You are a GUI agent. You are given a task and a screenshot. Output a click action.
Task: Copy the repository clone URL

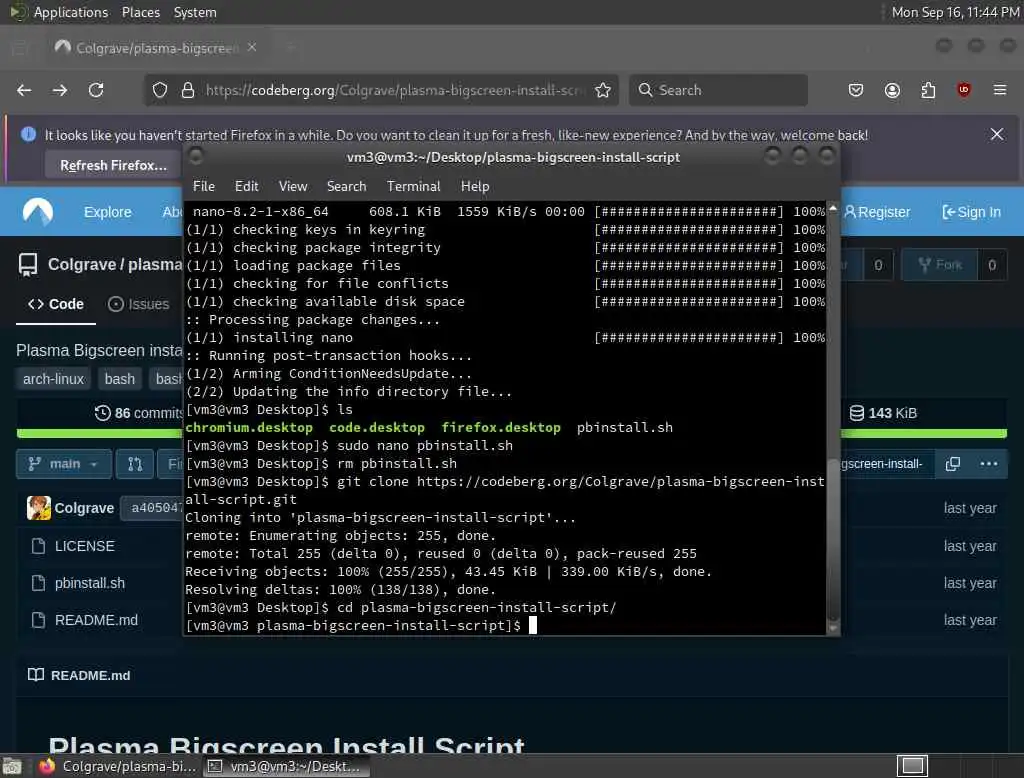pos(953,464)
